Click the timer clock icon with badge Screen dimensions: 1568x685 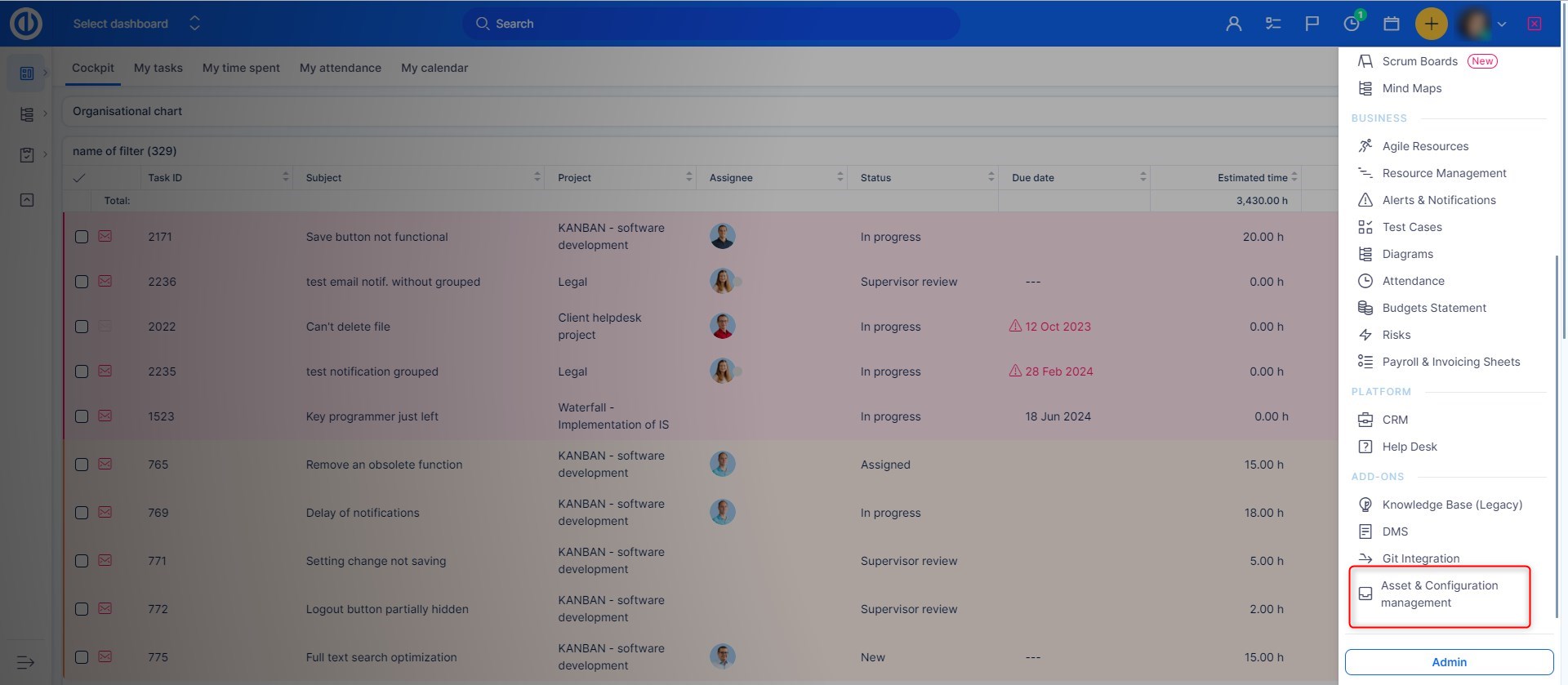pyautogui.click(x=1352, y=24)
